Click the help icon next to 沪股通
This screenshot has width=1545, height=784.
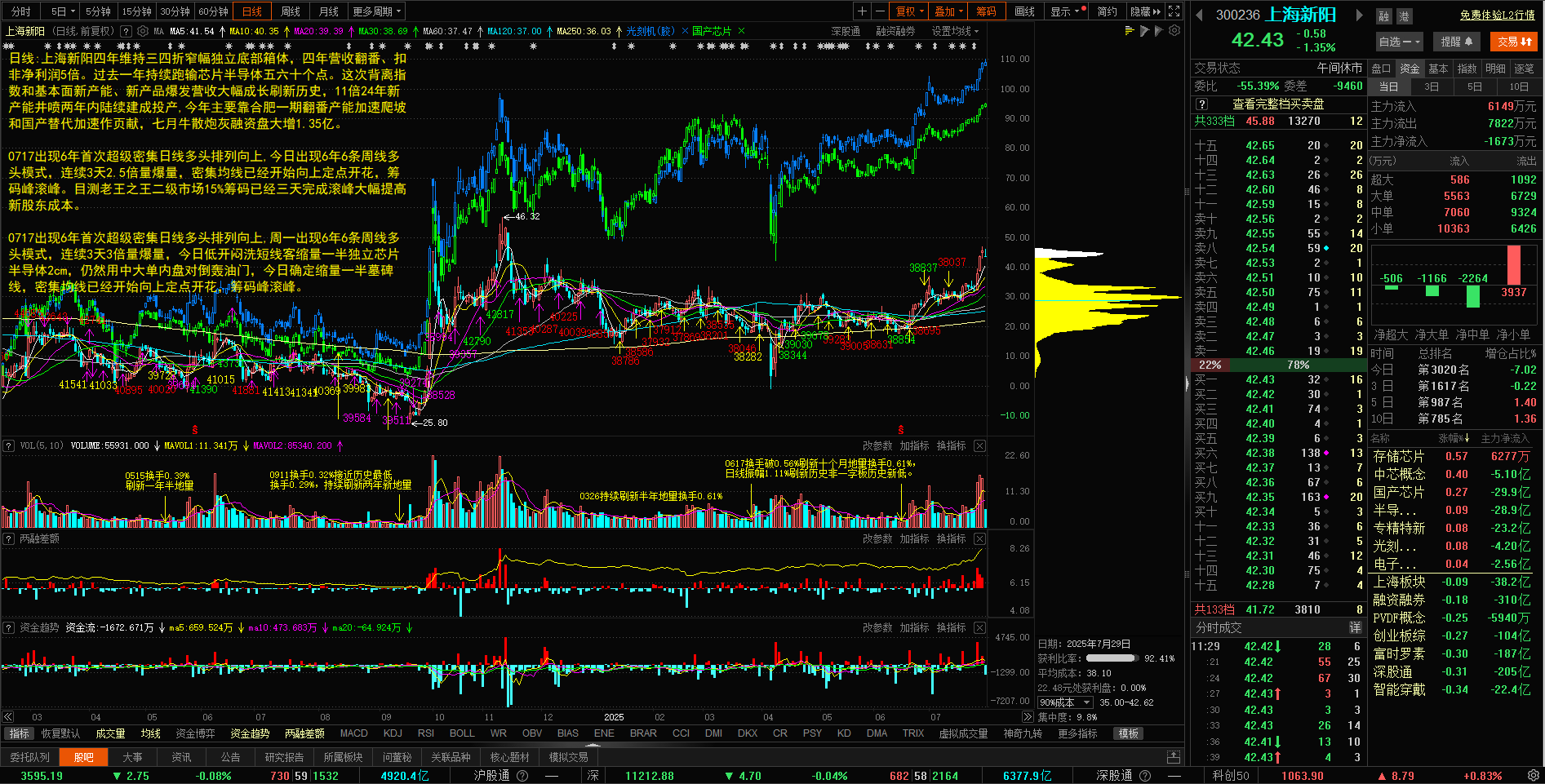pyautogui.click(x=522, y=776)
